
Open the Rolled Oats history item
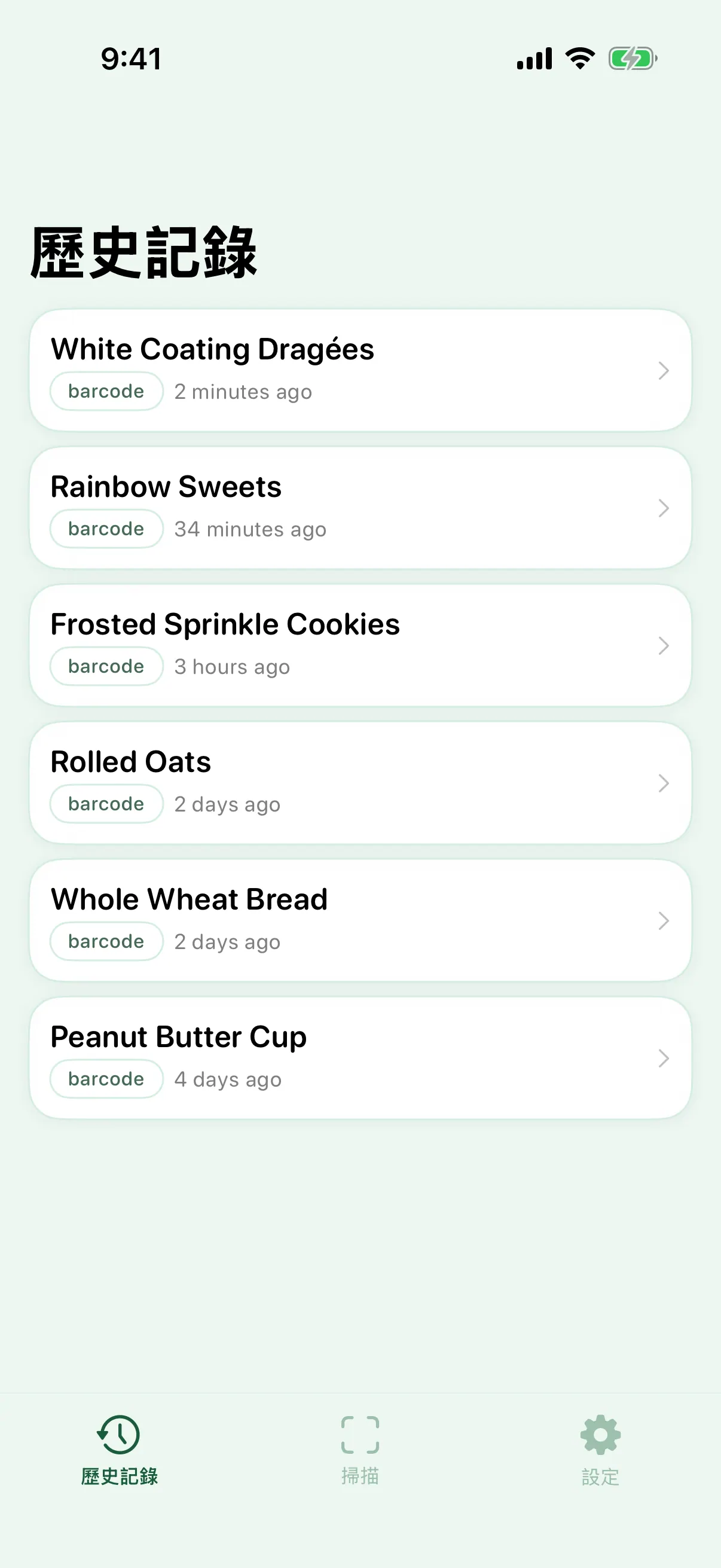pos(360,783)
